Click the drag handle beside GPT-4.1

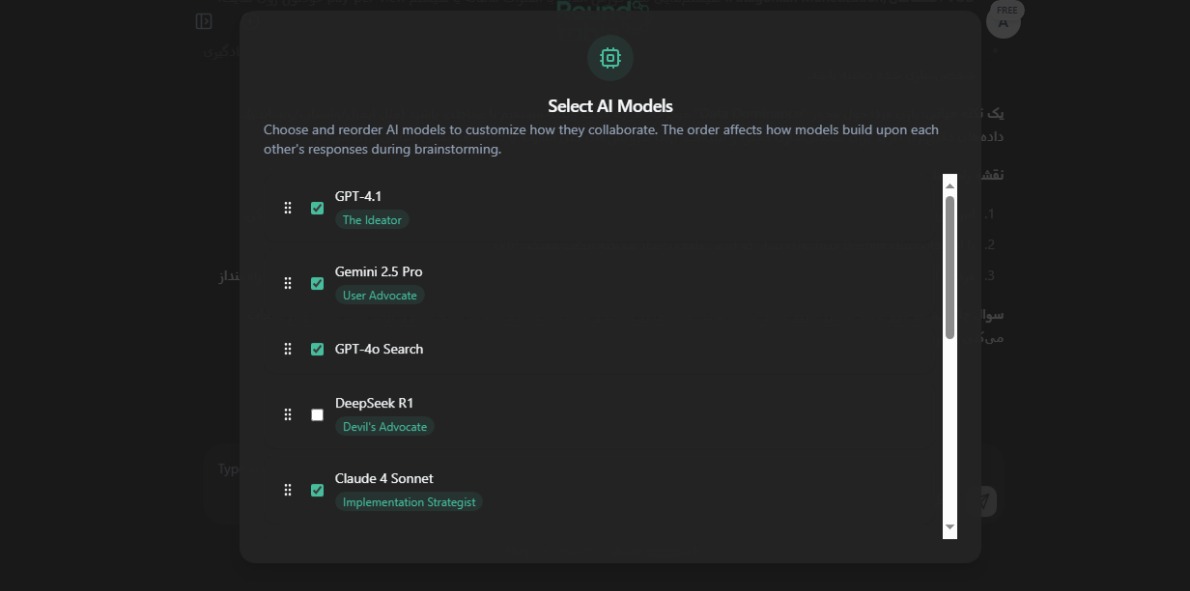[x=288, y=208]
